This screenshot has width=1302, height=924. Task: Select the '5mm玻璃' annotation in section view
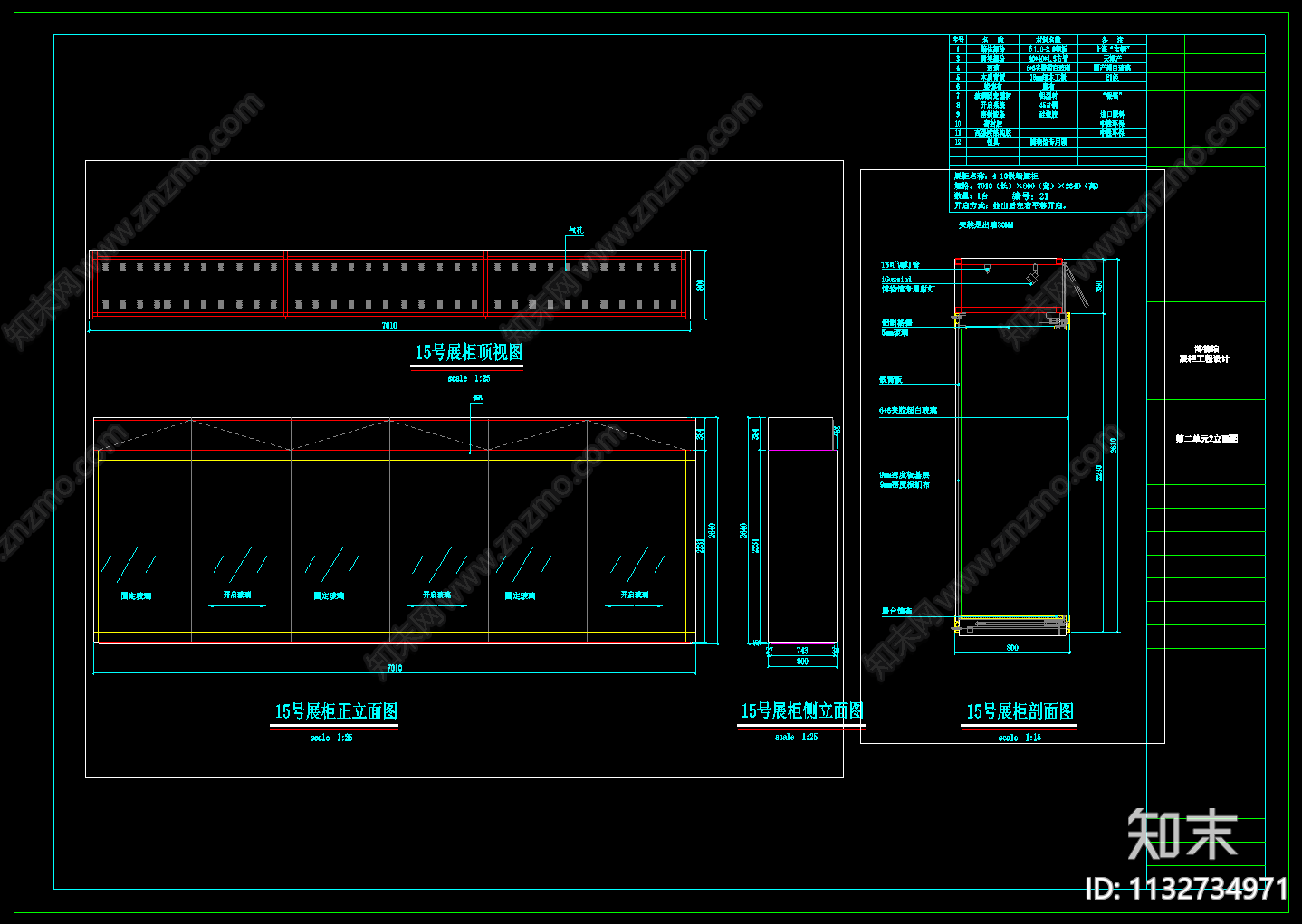coord(895,332)
